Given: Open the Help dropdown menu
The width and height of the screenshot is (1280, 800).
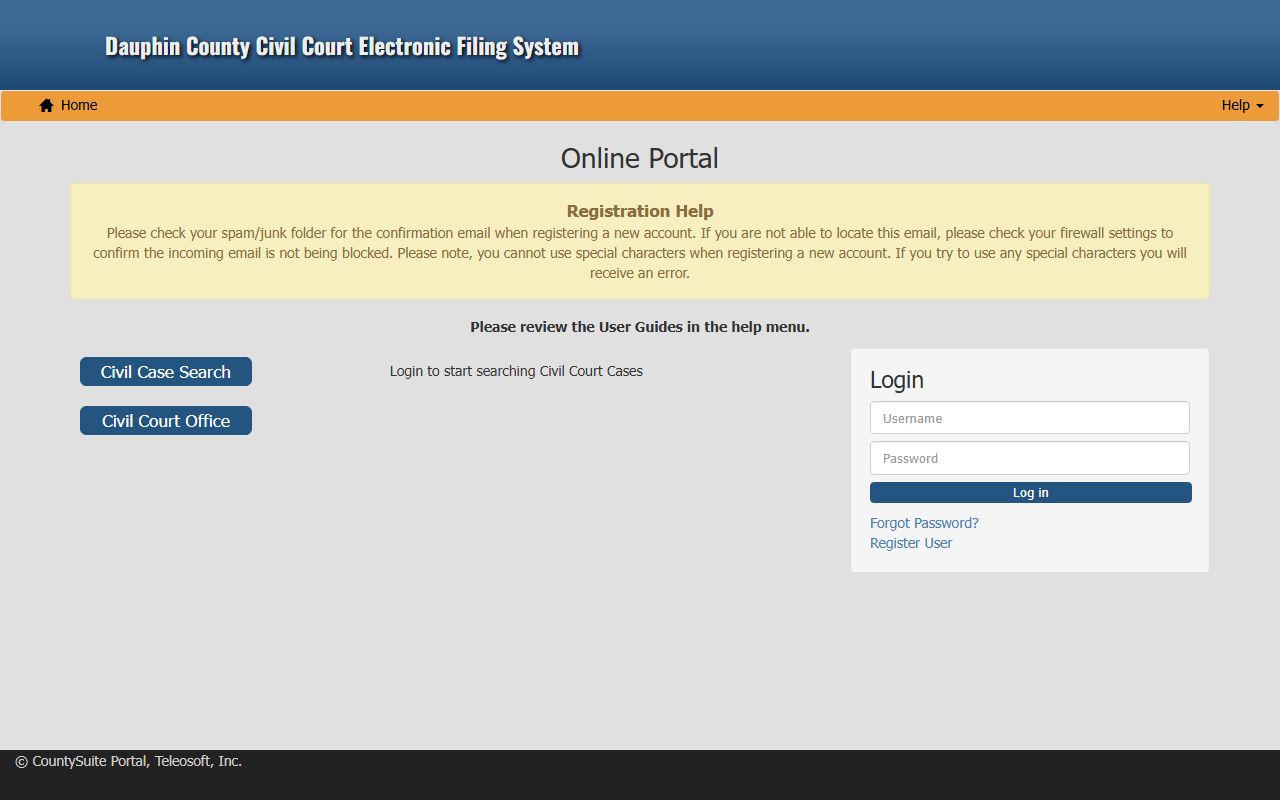Looking at the screenshot, I should coord(1242,105).
